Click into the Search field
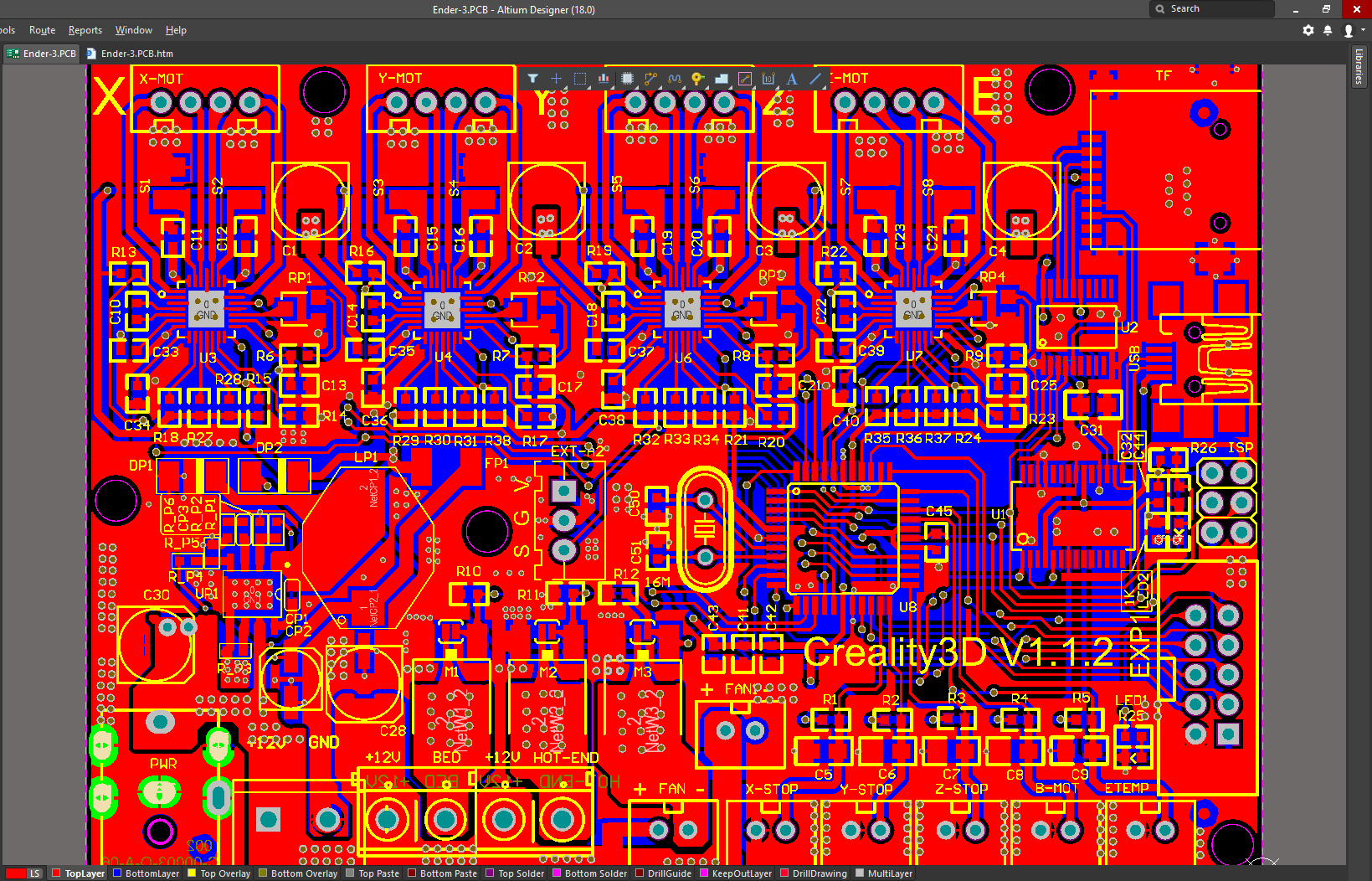1372x881 pixels. coord(1212,9)
